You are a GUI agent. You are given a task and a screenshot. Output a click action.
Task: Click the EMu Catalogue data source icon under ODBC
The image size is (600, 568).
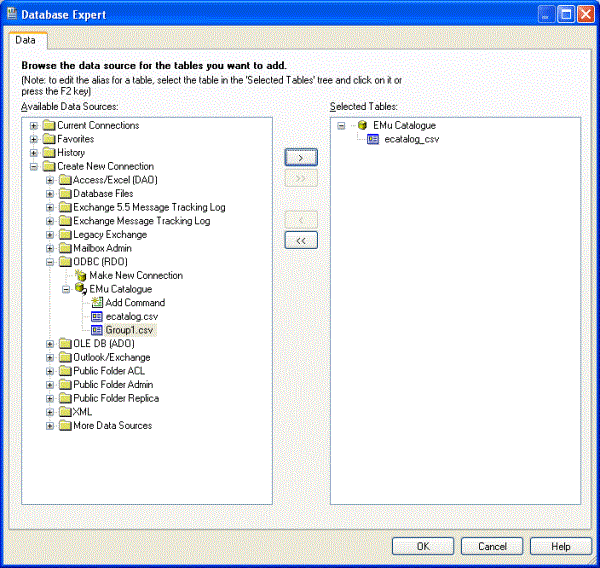81,289
